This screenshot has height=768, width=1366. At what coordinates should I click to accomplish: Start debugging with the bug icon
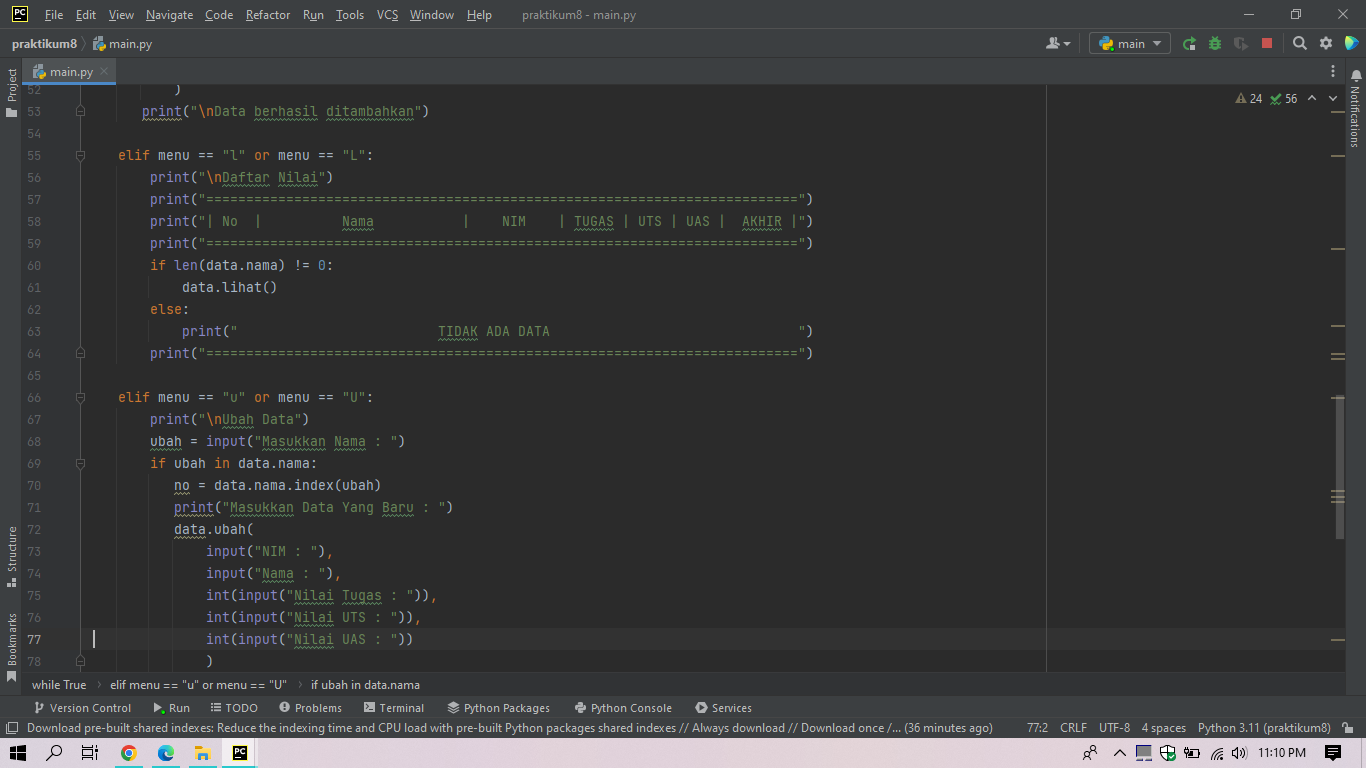(x=1215, y=44)
